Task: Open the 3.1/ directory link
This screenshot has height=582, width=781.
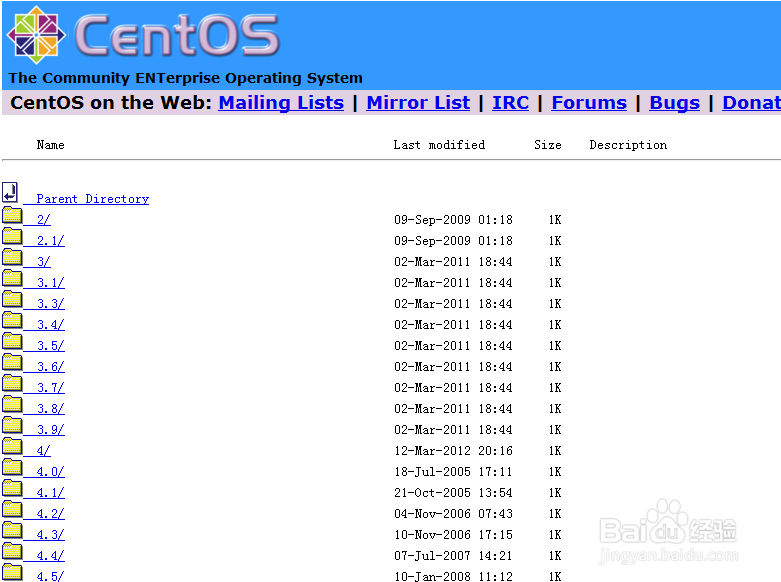Action: click(x=50, y=283)
